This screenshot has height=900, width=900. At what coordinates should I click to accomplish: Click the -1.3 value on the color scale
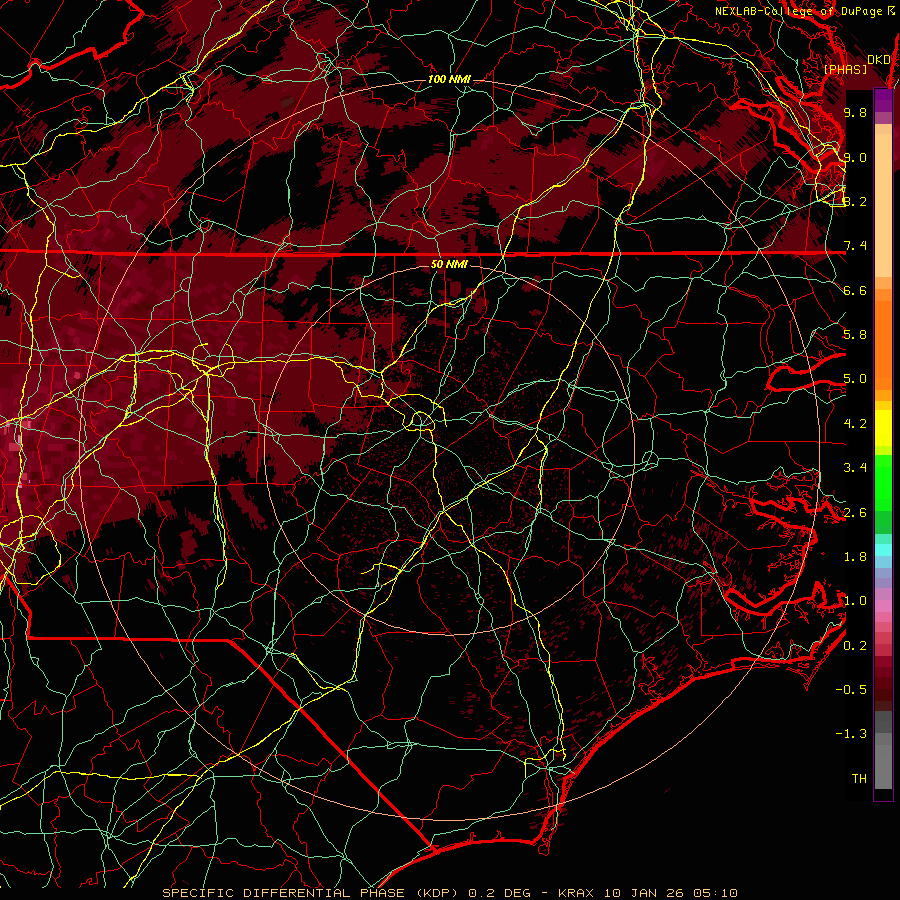[x=851, y=734]
